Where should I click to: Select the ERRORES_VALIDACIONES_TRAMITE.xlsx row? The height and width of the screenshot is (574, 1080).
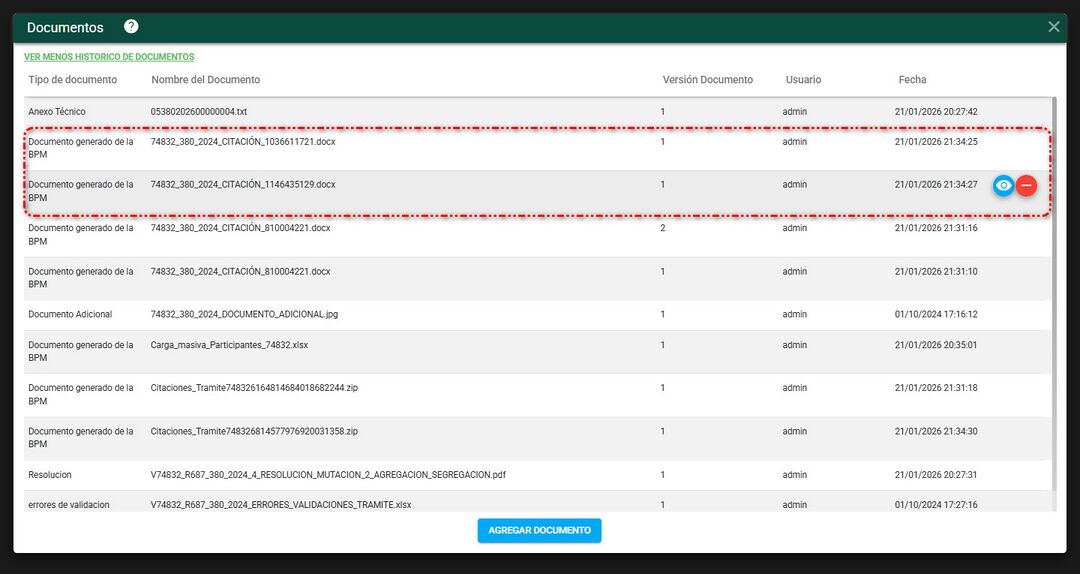click(x=281, y=505)
